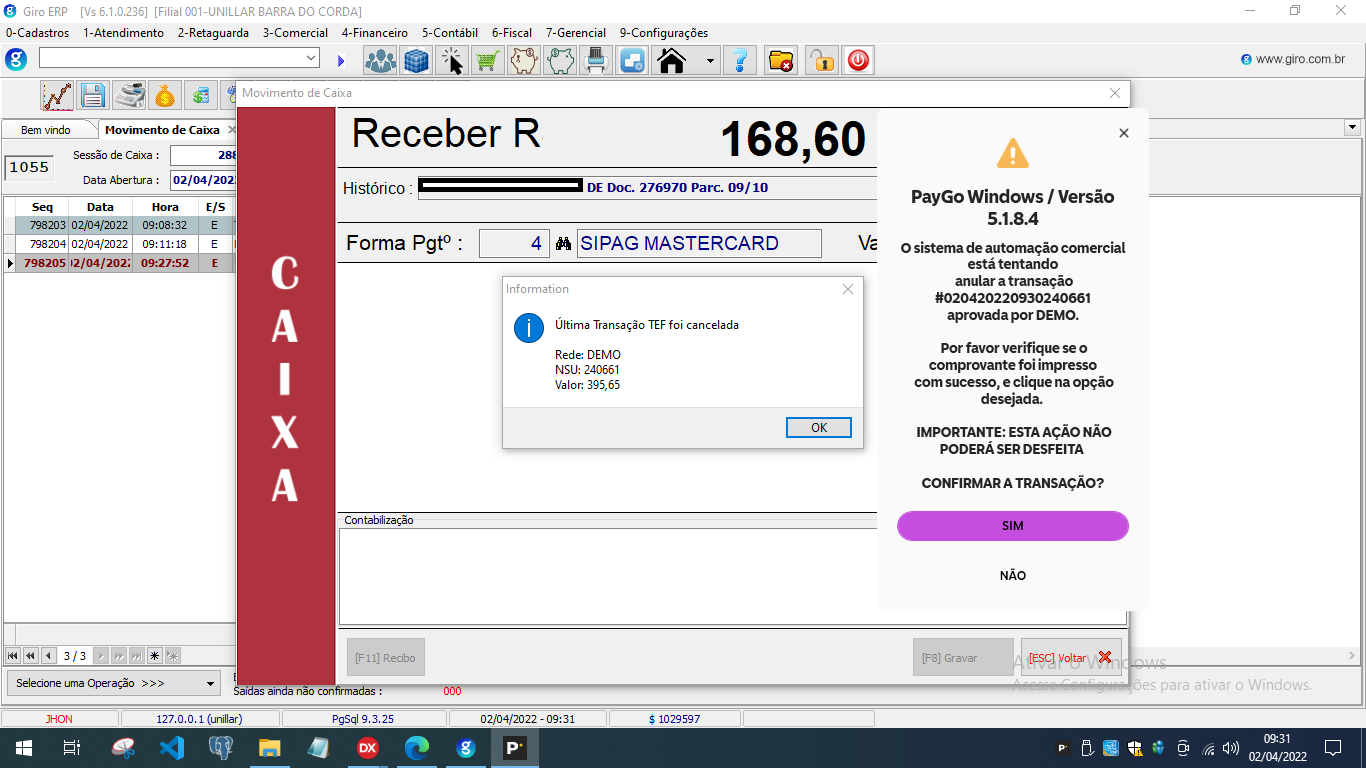Click the blue cube stock icon
1366x768 pixels.
click(416, 61)
